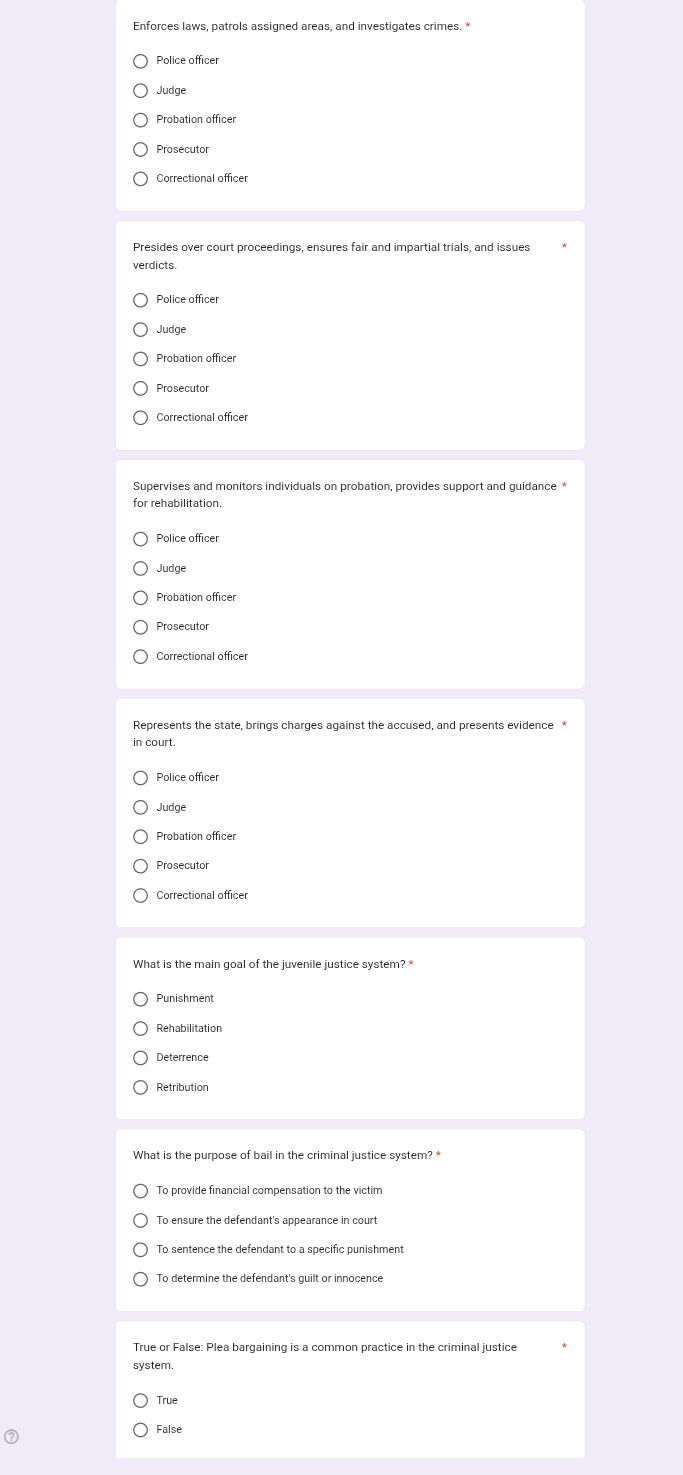683x1475 pixels.
Task: Choose Police officer for 'Supervises and monitors' question
Action: 141,539
